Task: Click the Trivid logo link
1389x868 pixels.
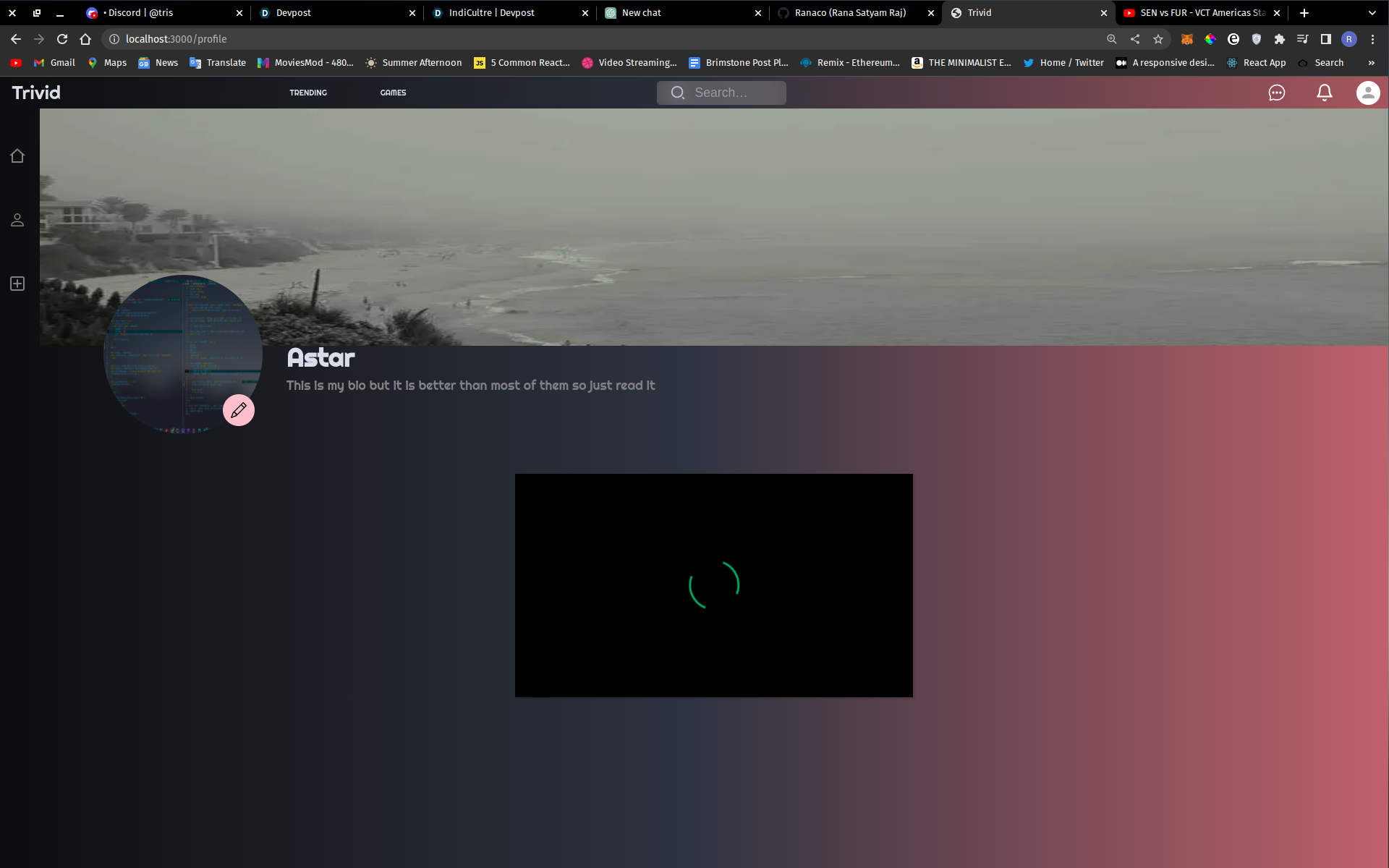Action: pos(36,93)
